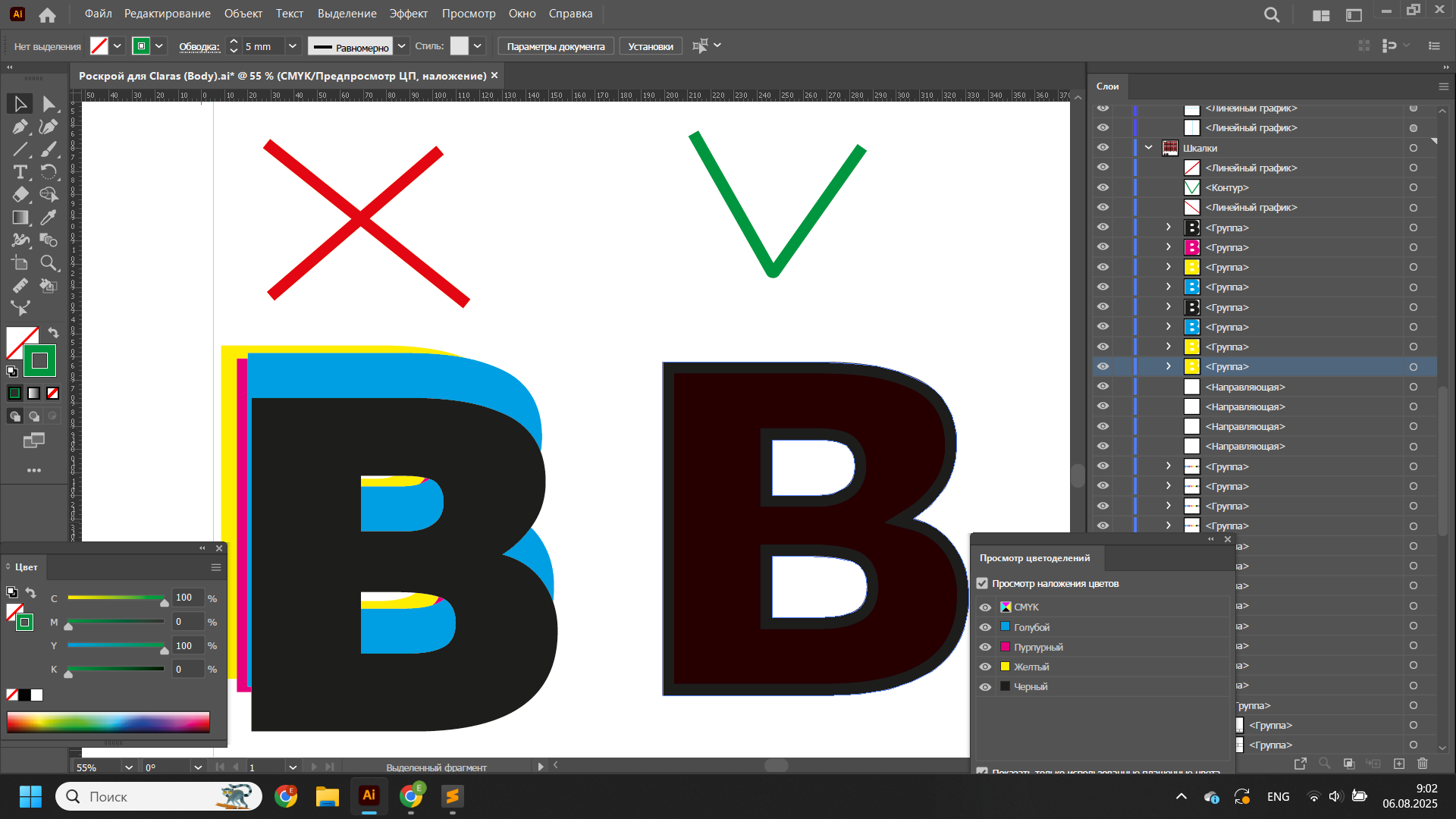The image size is (1456, 819).
Task: Hide the Черный separation plate
Action: 985,687
